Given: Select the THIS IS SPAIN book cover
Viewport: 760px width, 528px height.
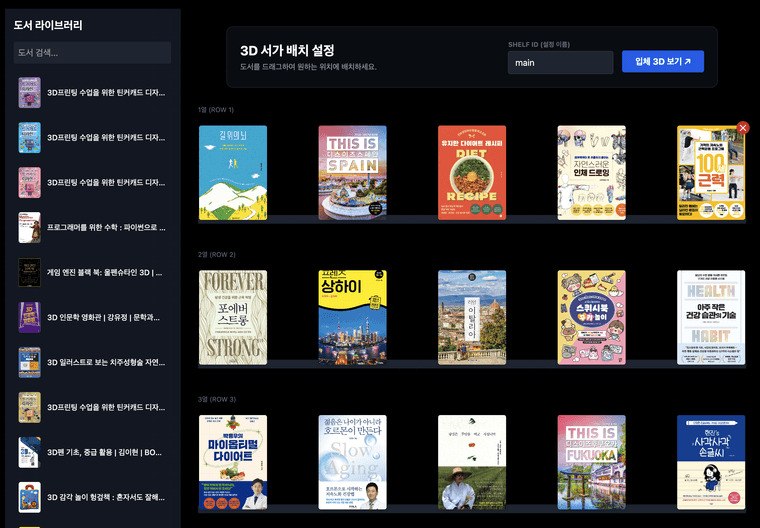Looking at the screenshot, I should point(352,171).
